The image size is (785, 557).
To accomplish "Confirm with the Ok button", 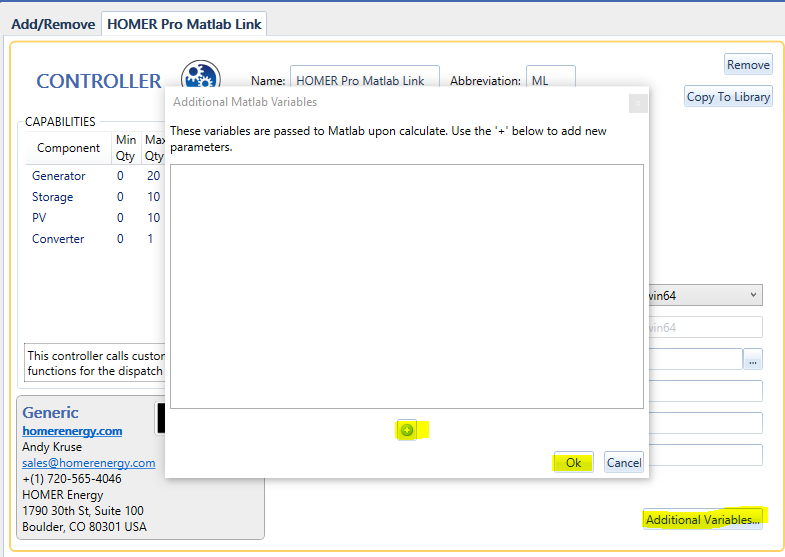I will (x=573, y=462).
